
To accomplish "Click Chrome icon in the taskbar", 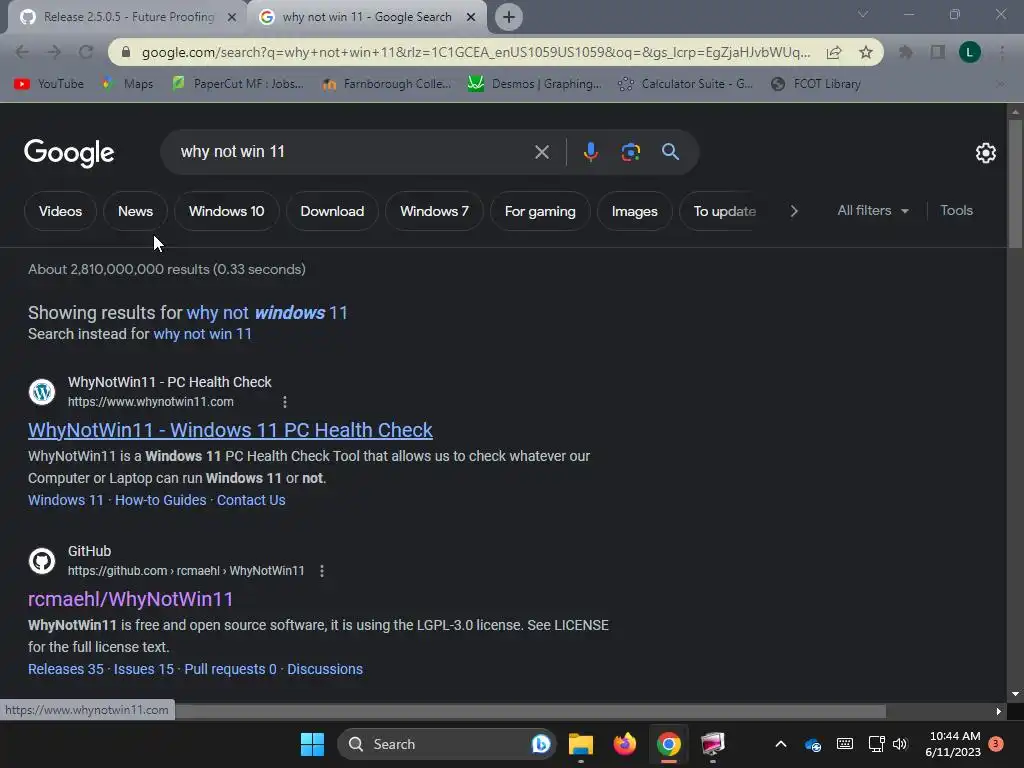I will tap(669, 744).
